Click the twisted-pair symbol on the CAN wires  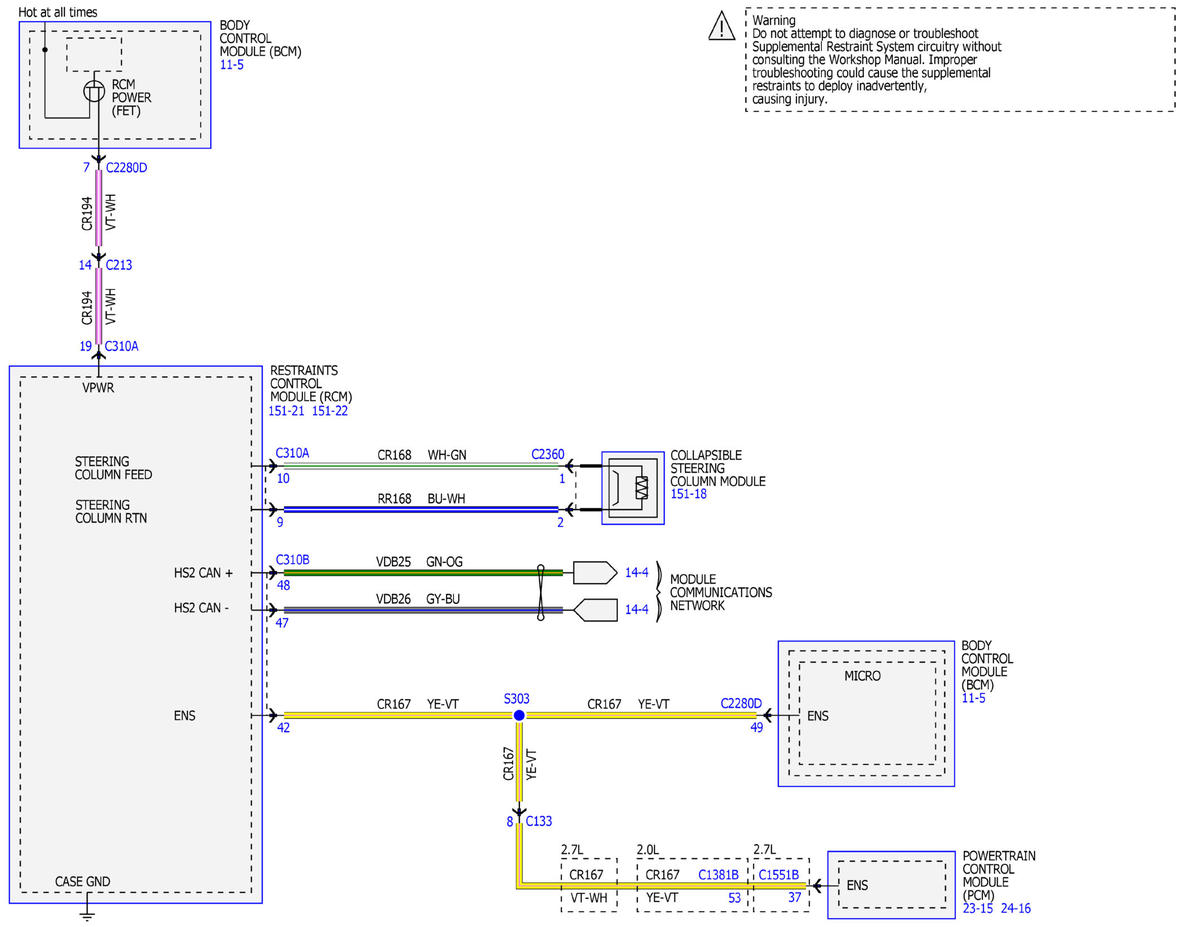(541, 591)
